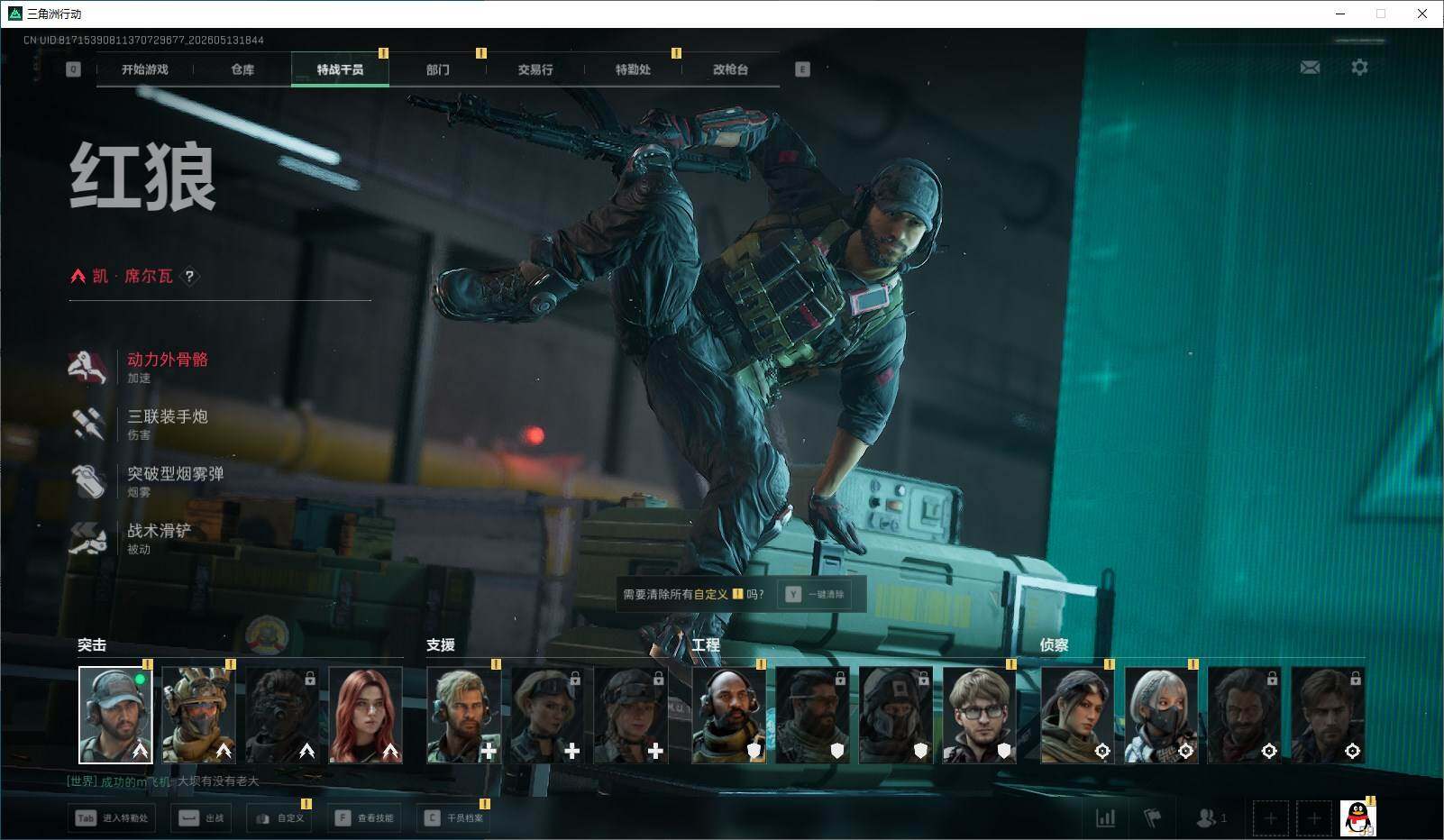The height and width of the screenshot is (840, 1444).
Task: Select the 动力外骨骼 skill icon
Action: coord(88,366)
